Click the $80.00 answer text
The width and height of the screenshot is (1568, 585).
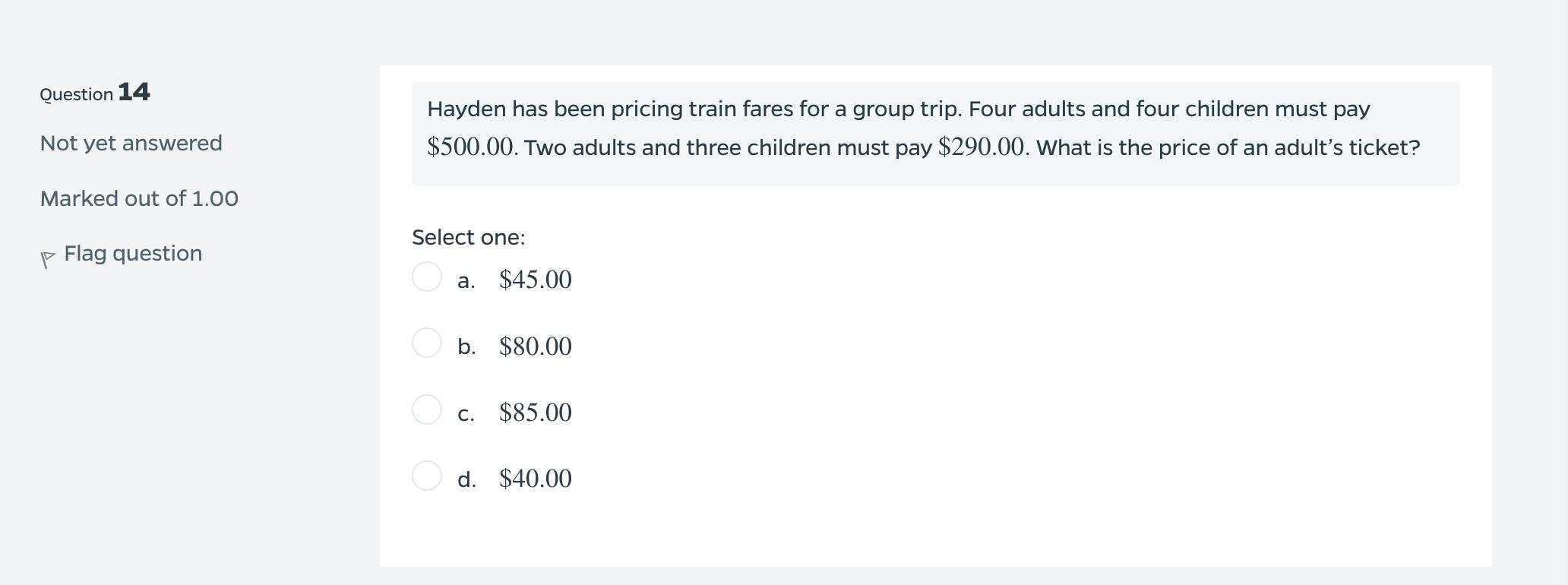535,346
